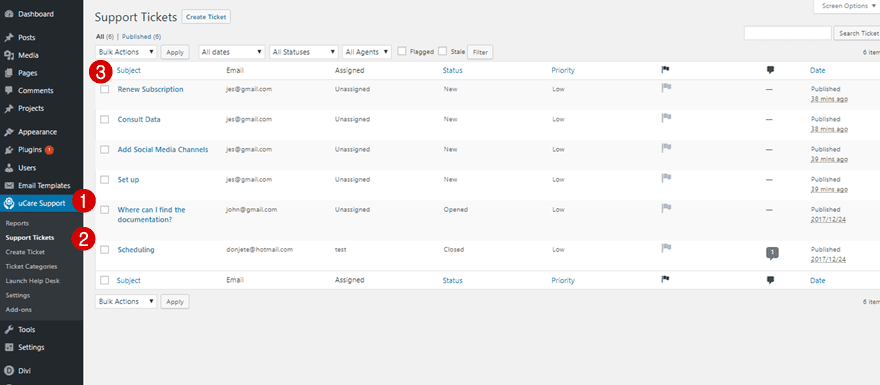Click the Tools wrench icon
This screenshot has width=880, height=385.
pos(8,329)
